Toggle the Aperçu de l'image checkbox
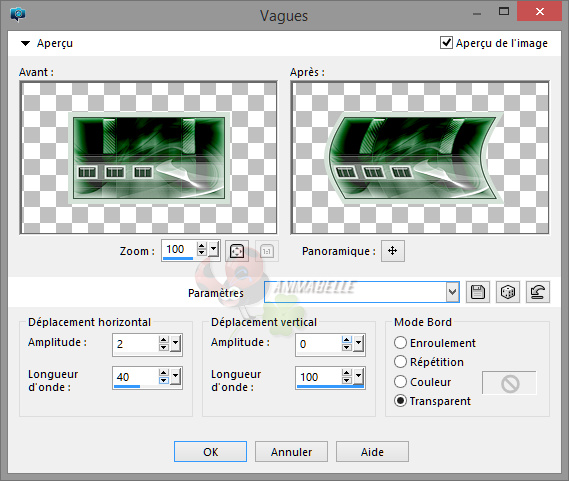The width and height of the screenshot is (569, 481). coord(446,43)
